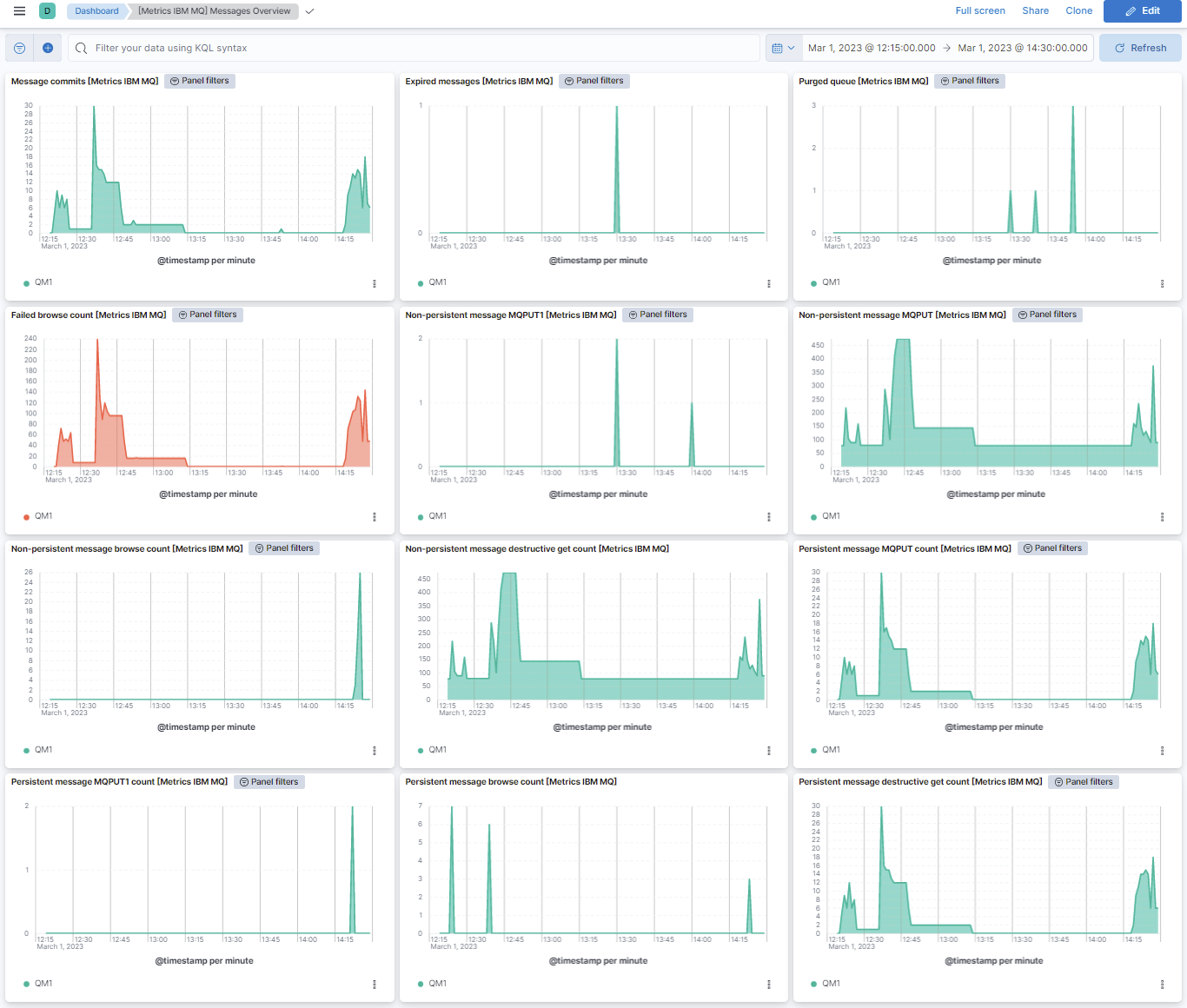Click the Dashboard breadcrumb

(96, 11)
